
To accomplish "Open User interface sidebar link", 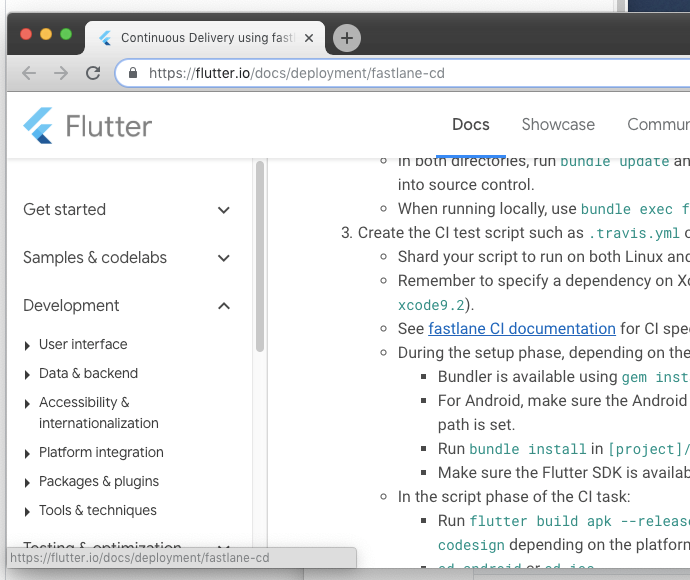I will pos(83,344).
